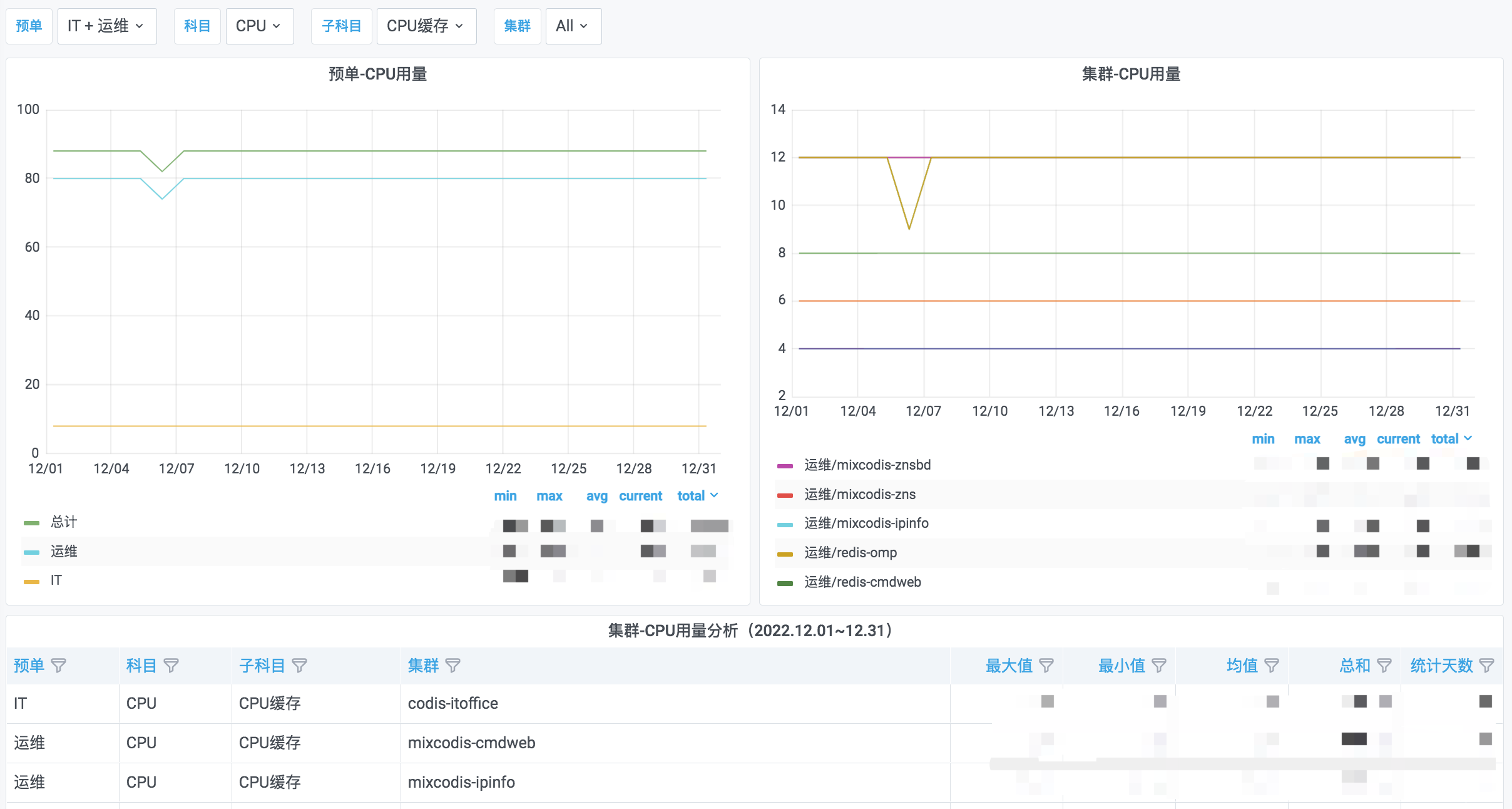This screenshot has width=1512, height=809.
Task: Click filter icon next to 预单 column
Action: coord(58,666)
